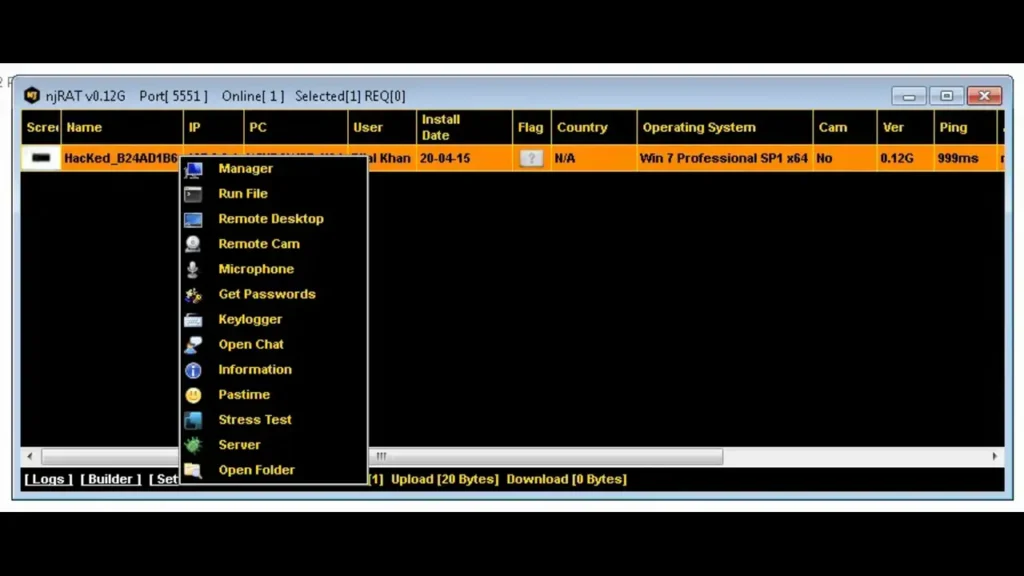This screenshot has width=1024, height=576.
Task: Click the PC column header
Action: (296, 127)
